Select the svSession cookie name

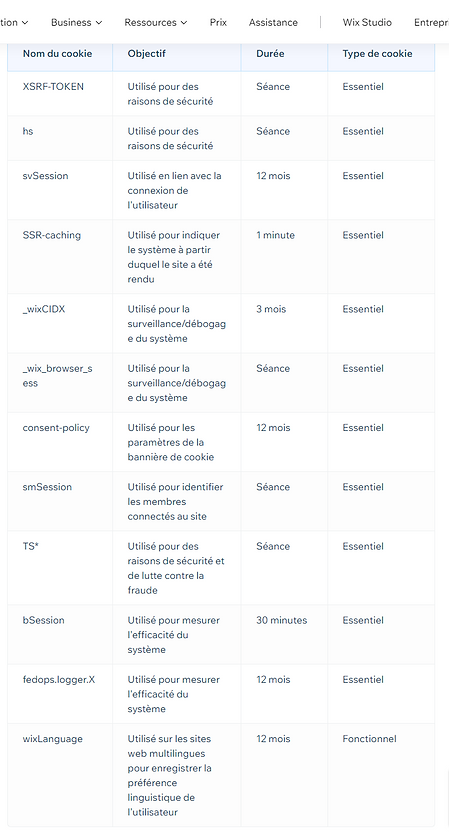[x=45, y=176]
